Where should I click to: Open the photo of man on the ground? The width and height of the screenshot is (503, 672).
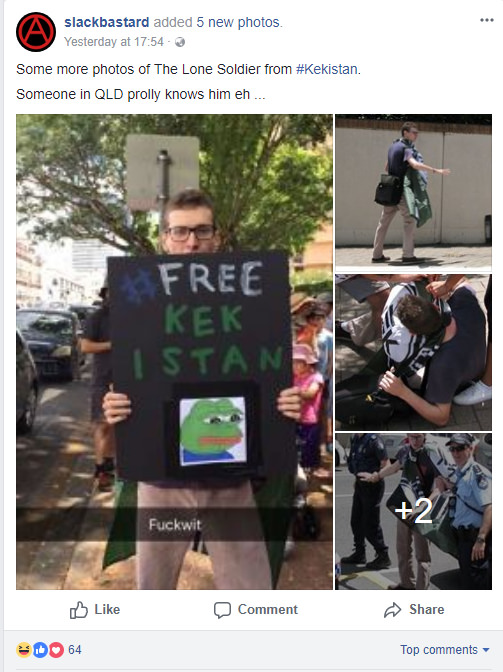click(413, 352)
